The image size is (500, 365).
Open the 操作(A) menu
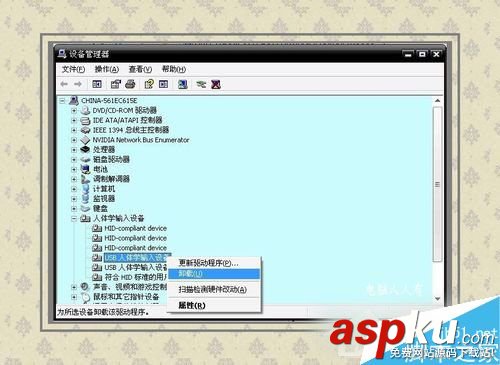(106, 69)
